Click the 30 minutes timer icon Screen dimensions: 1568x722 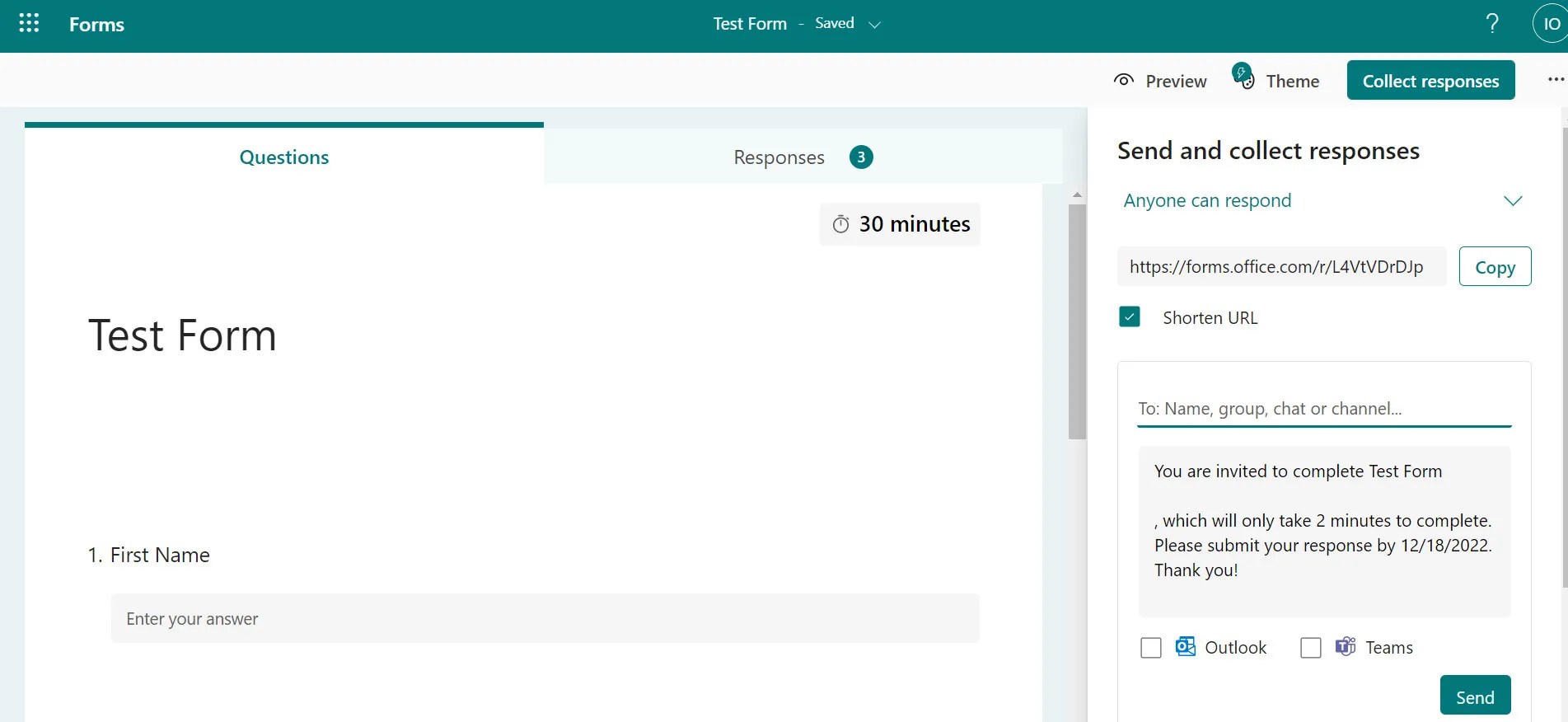tap(840, 224)
